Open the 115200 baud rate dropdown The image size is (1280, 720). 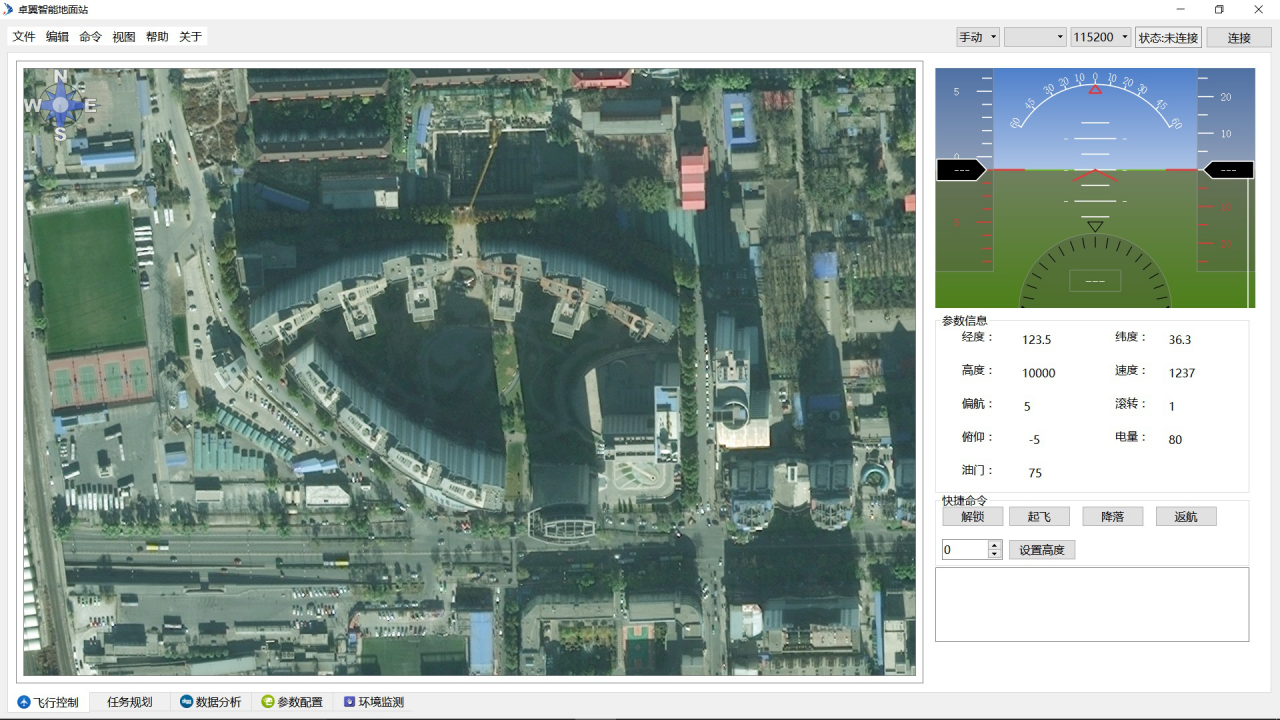click(1100, 37)
